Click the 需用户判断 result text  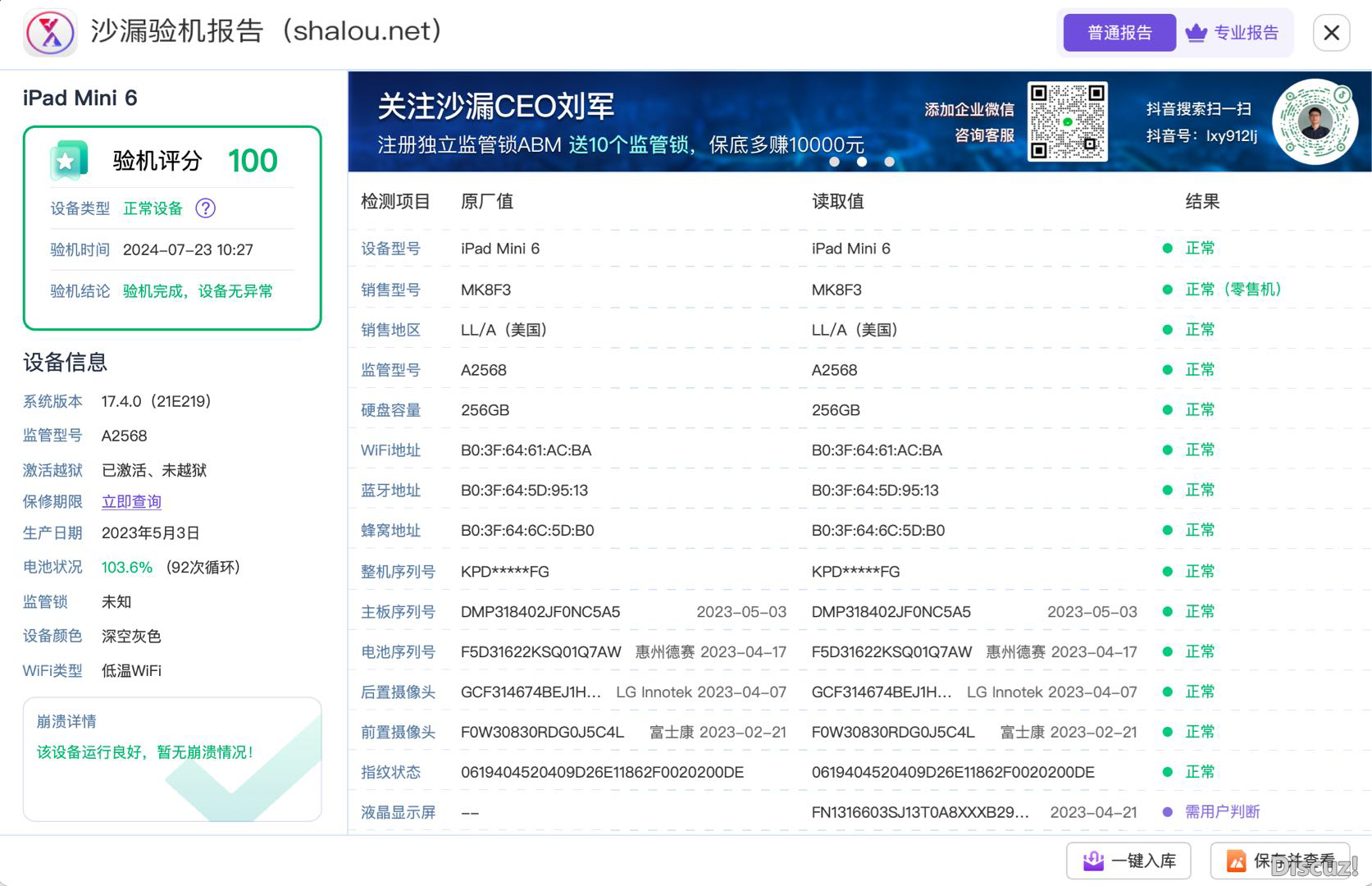pos(1222,812)
